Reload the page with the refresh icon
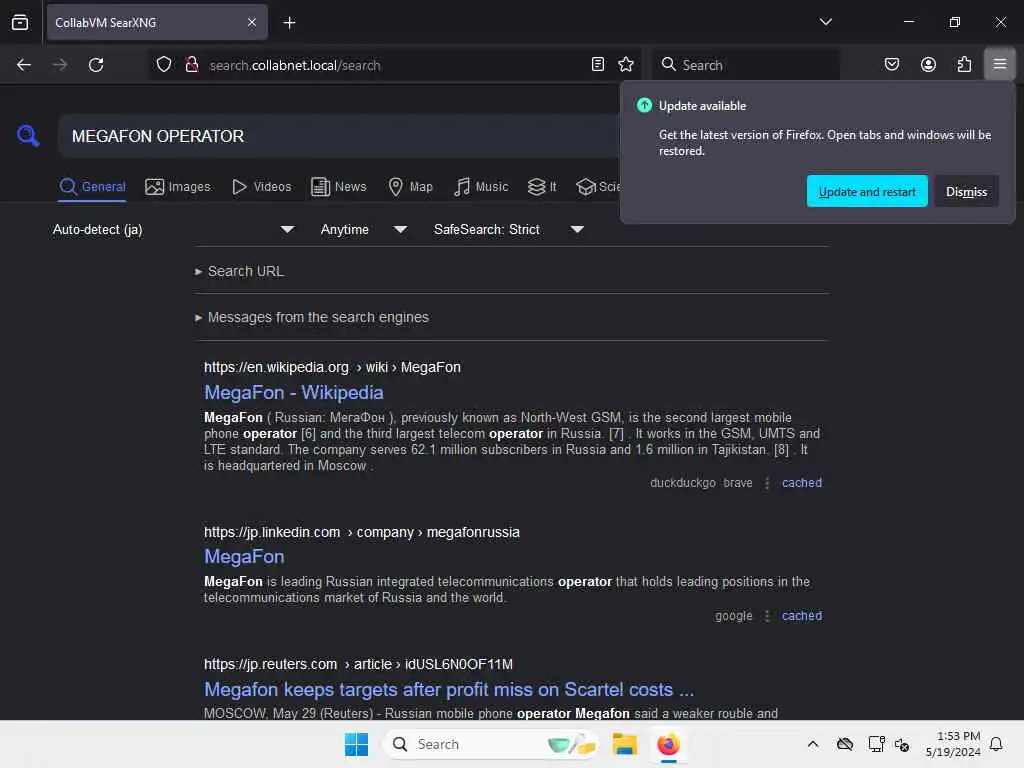The image size is (1024, 768). coord(96,65)
